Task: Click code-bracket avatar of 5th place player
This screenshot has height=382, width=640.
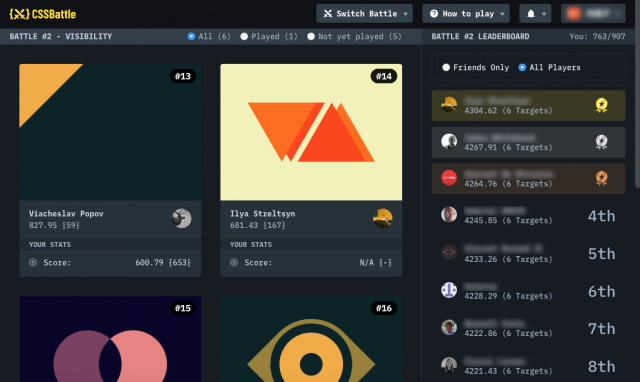Action: pos(449,252)
